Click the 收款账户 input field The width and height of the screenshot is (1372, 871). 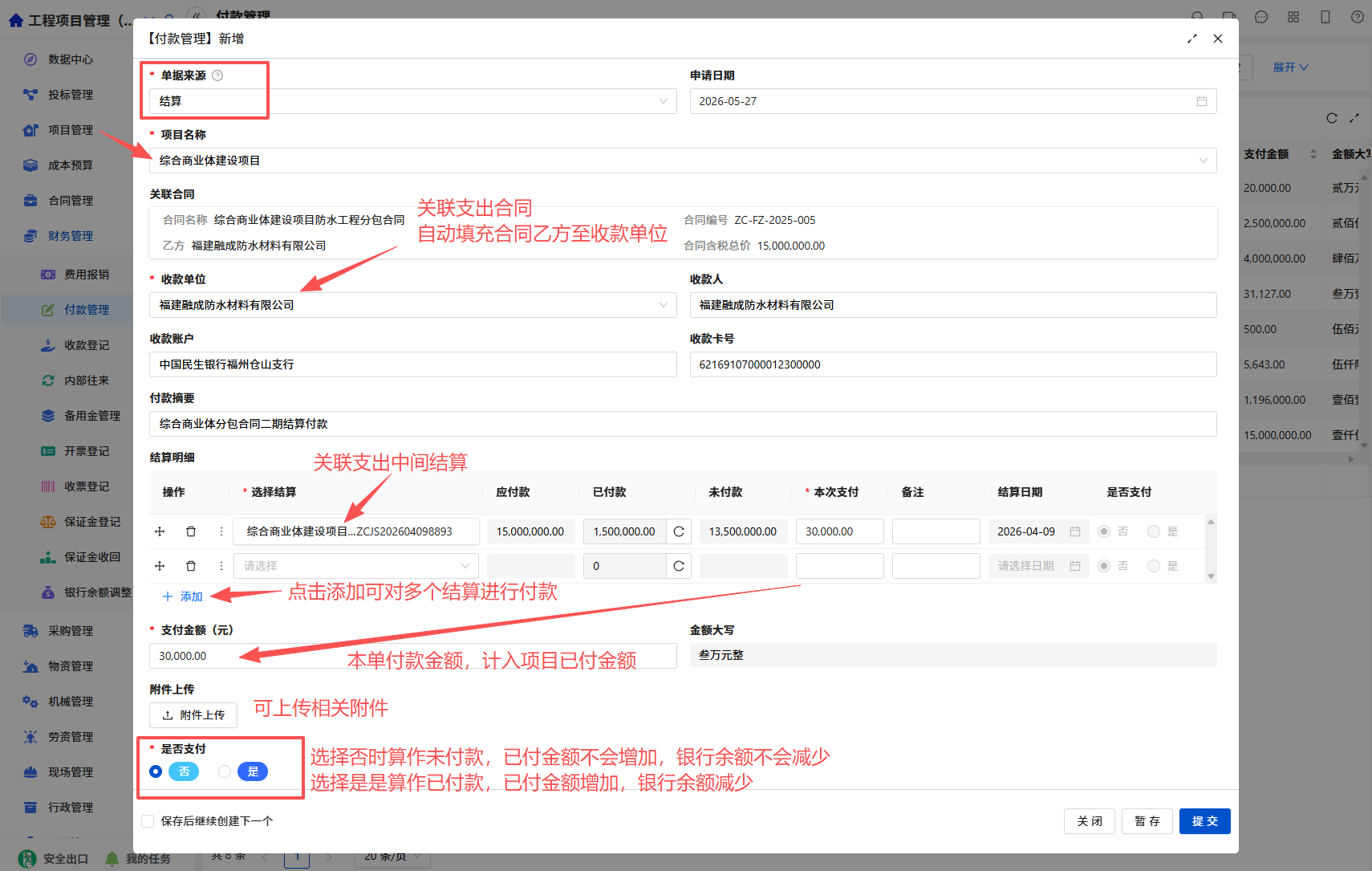click(413, 364)
